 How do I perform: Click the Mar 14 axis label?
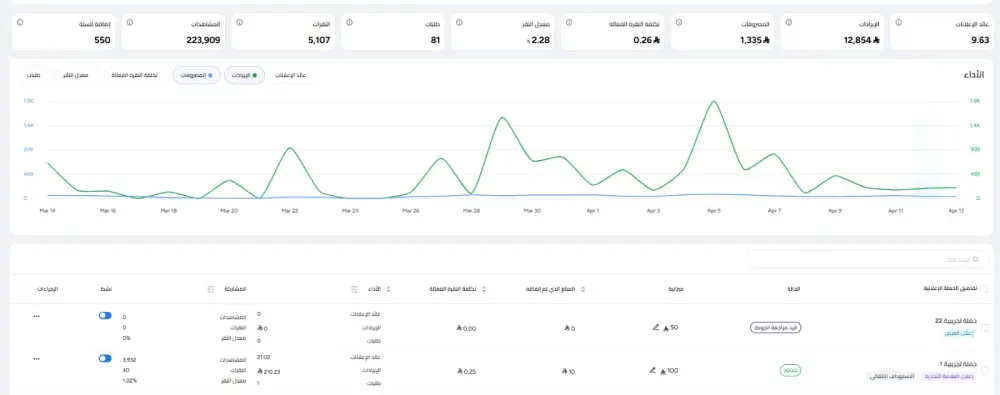[47, 210]
